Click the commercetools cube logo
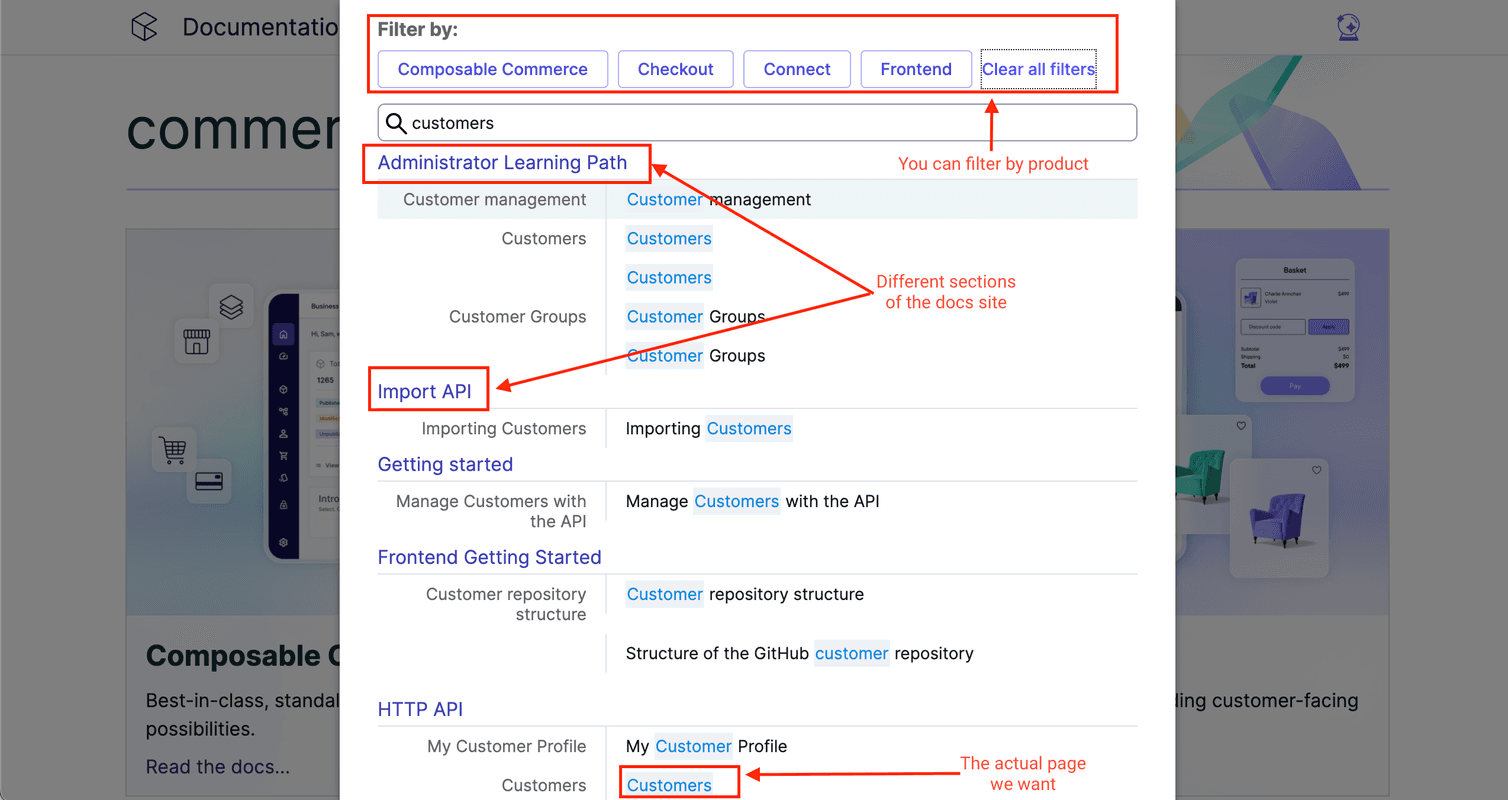The image size is (1508, 800). click(x=144, y=27)
